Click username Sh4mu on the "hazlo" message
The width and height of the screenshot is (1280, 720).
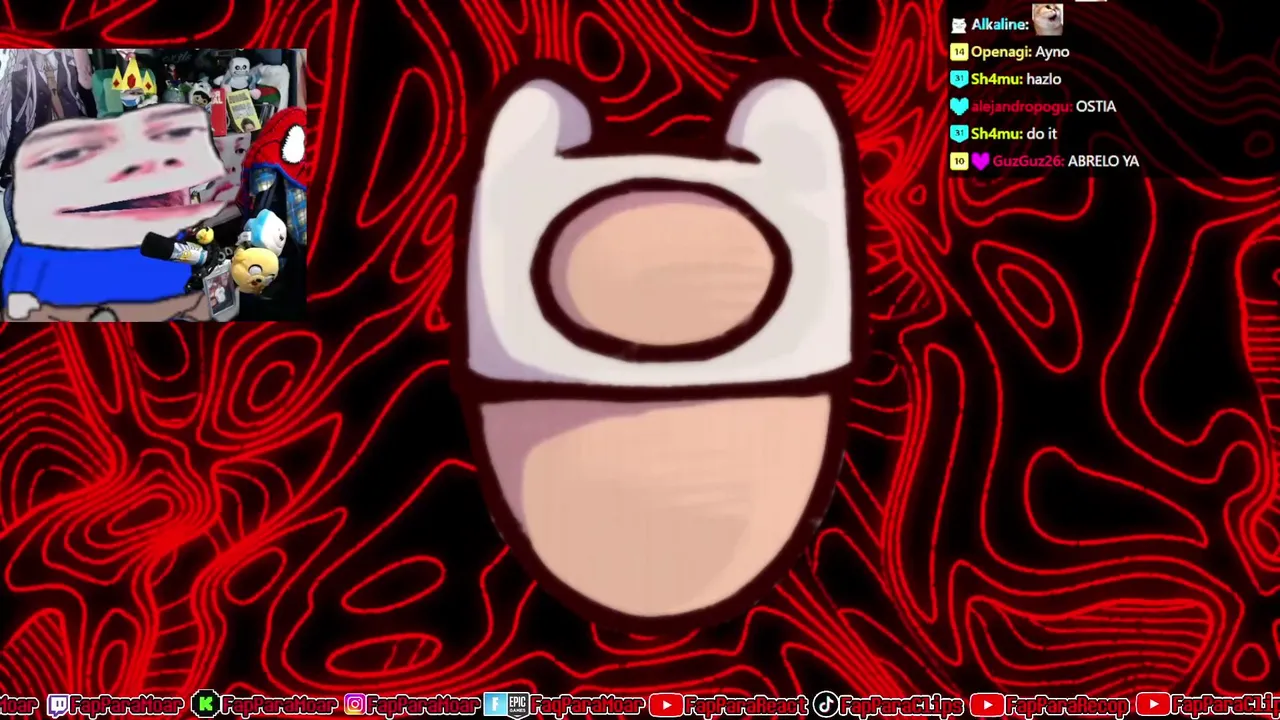996,79
